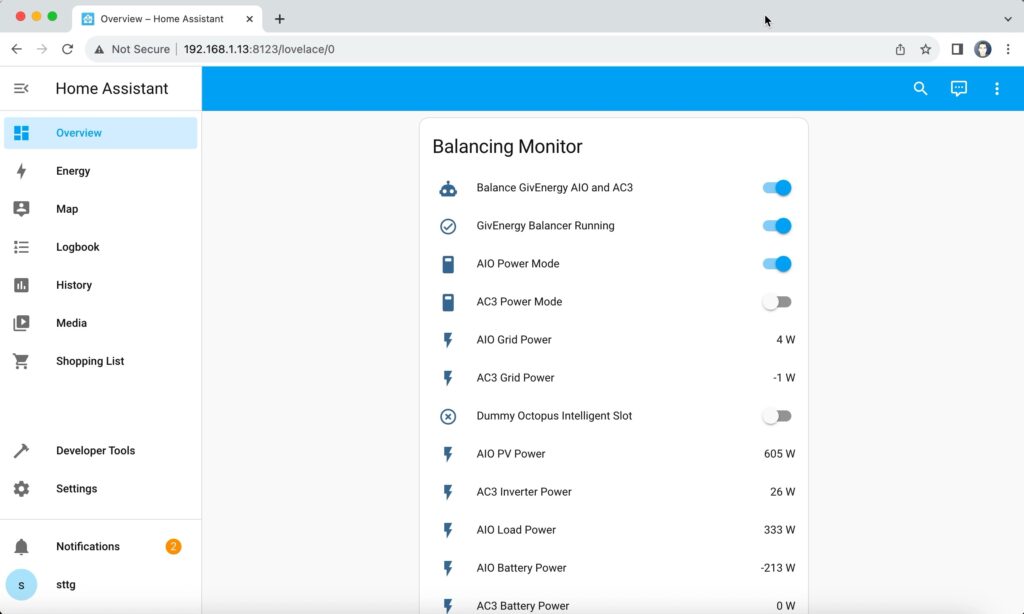Click the 26 W AC3 Inverter Power value

click(782, 492)
